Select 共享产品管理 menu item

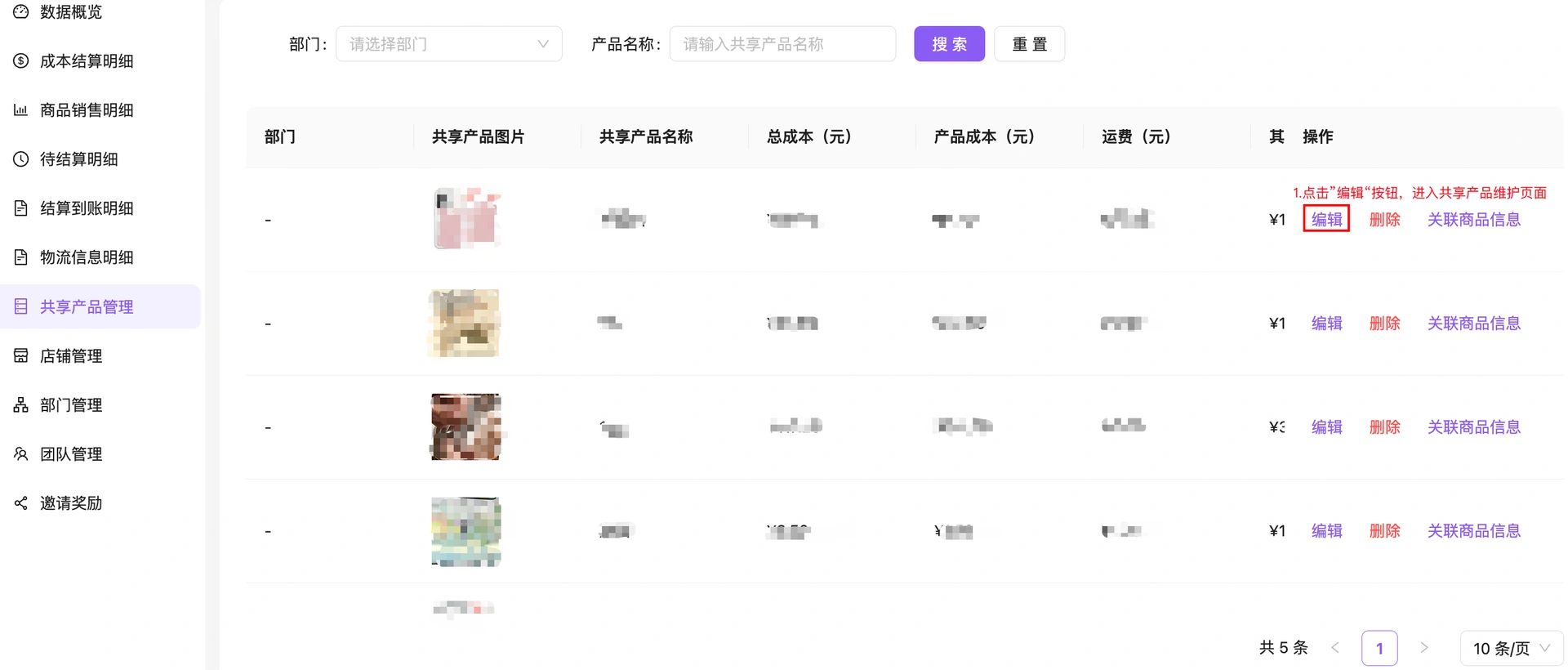click(x=100, y=306)
